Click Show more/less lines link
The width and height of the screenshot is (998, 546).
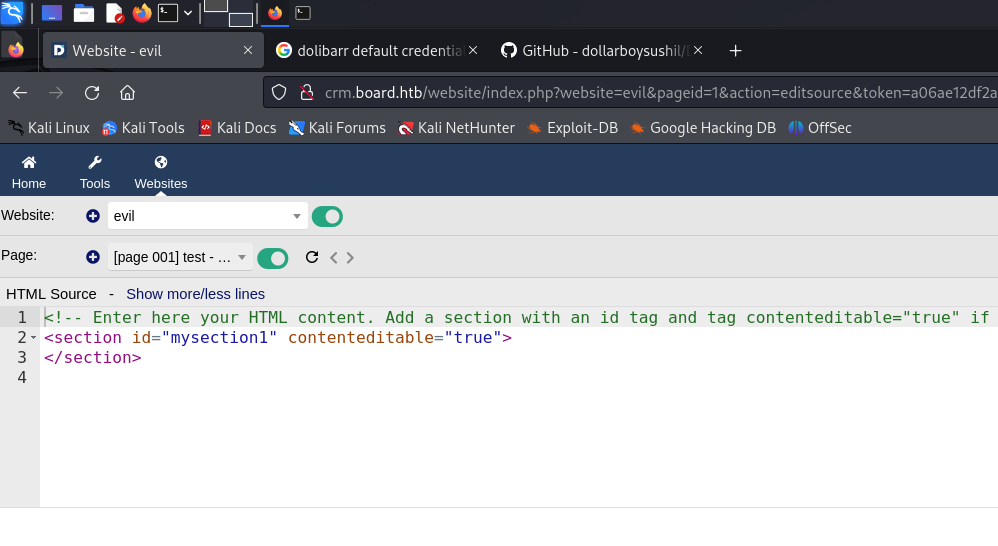[x=195, y=294]
